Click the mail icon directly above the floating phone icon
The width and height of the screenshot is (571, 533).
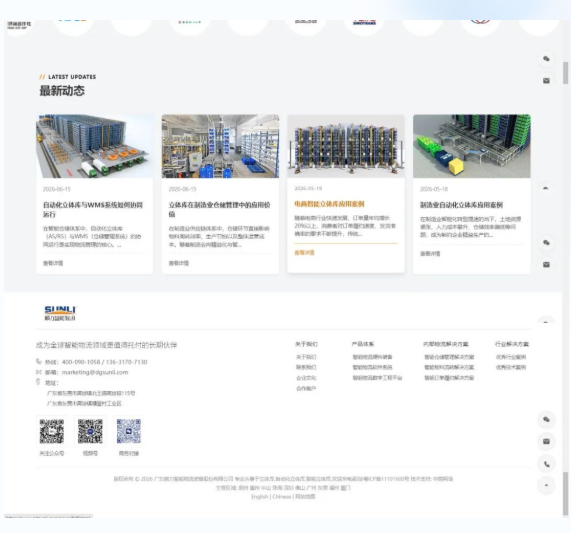546,442
